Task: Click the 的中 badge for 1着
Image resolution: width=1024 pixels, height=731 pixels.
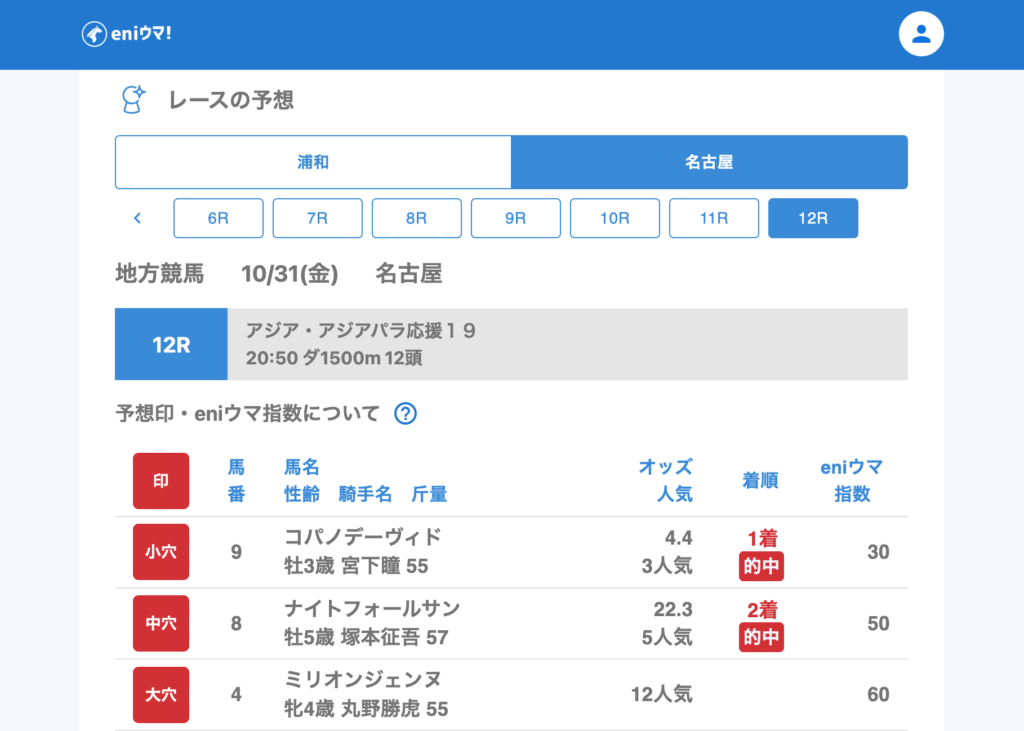Action: click(761, 567)
